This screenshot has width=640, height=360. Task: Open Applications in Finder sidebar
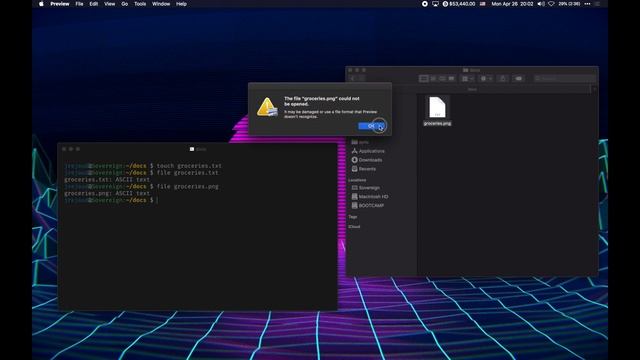tap(367, 151)
